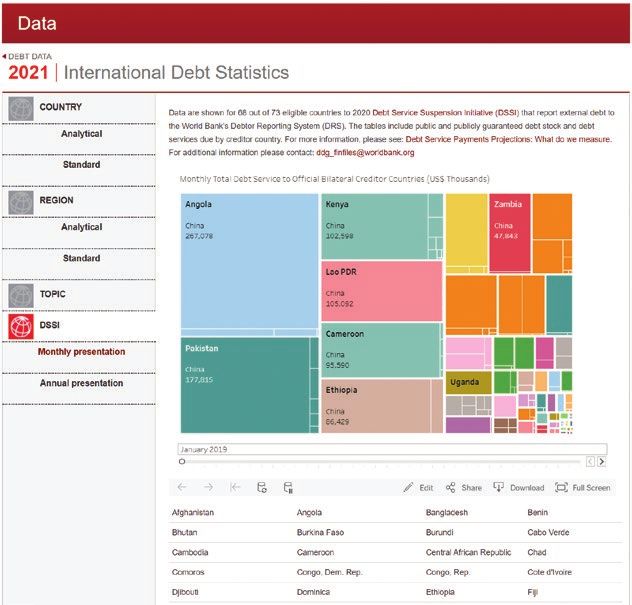Screen dimensions: 632x605
Task: Click the REGION section heading
Action: pos(56,200)
